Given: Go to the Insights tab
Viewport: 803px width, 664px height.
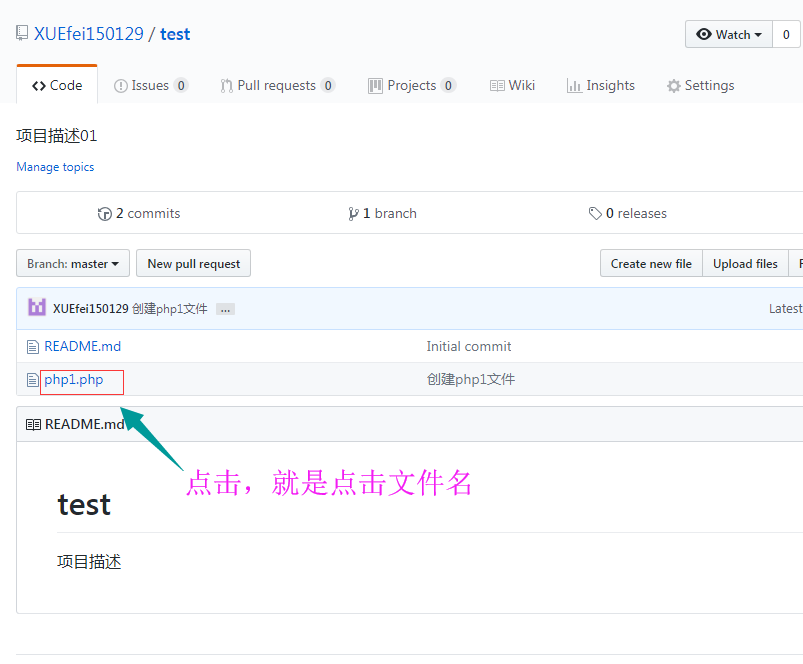Looking at the screenshot, I should tap(601, 85).
